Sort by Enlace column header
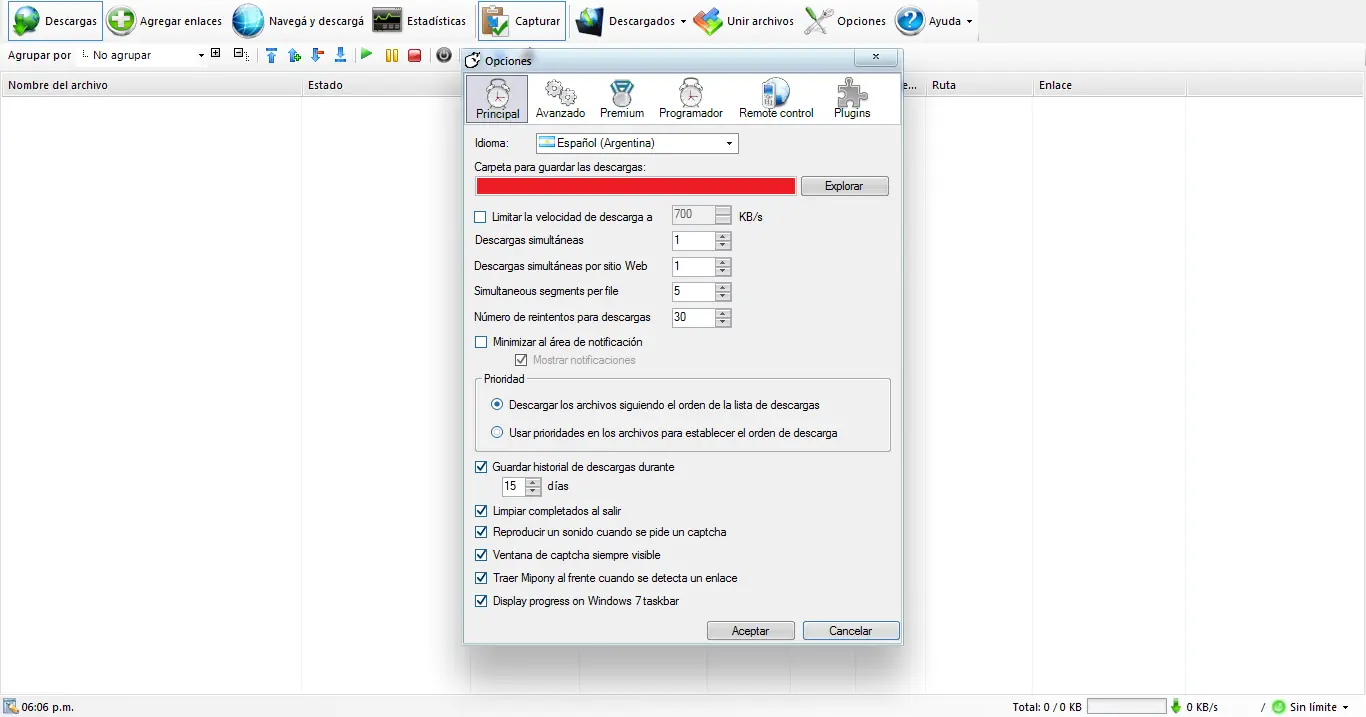The image size is (1366, 717). [1109, 85]
